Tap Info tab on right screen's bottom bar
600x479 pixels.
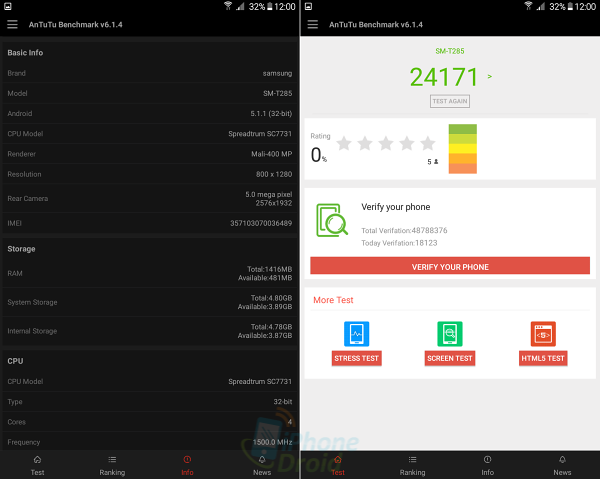(x=488, y=466)
